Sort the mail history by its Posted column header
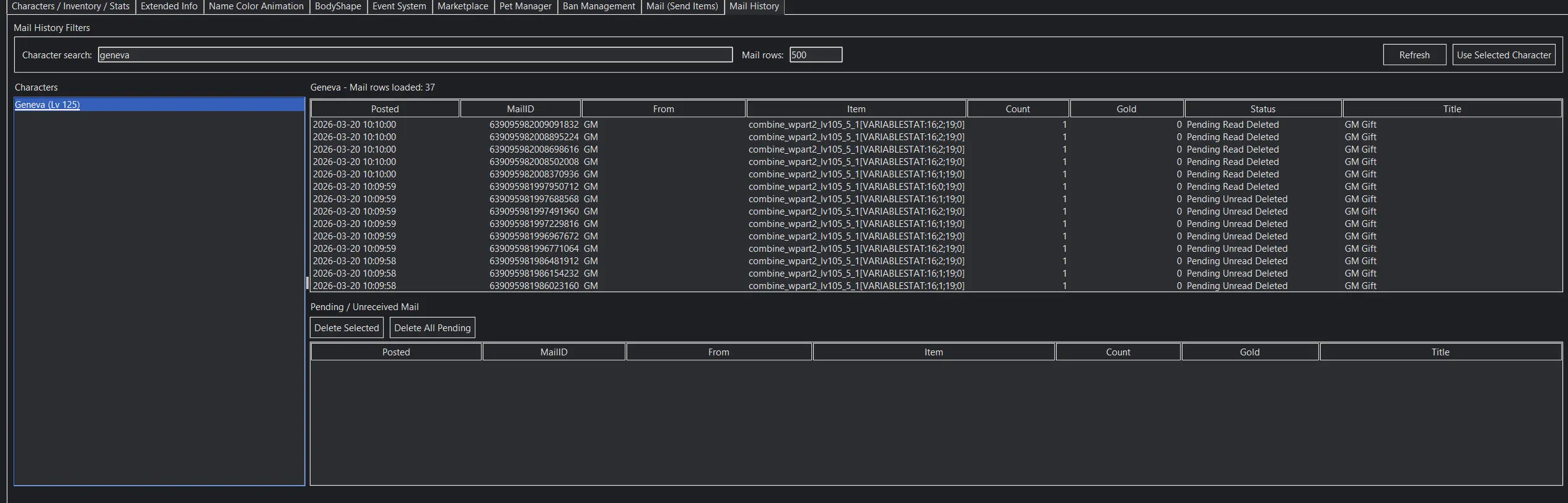 pos(385,109)
